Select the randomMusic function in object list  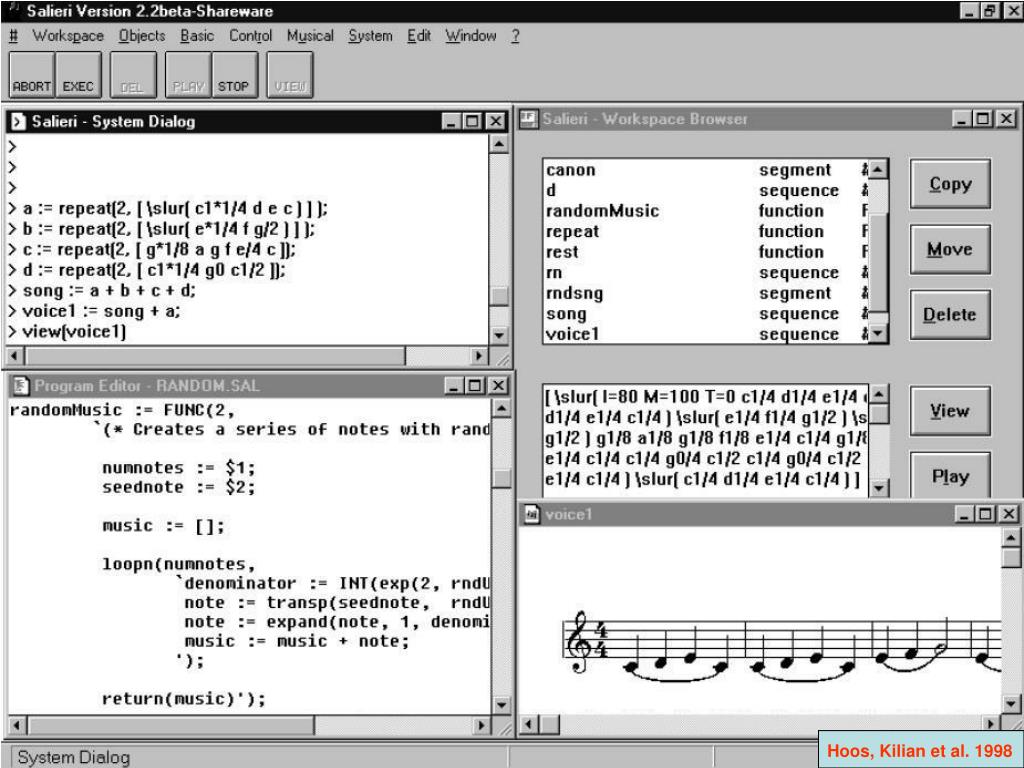[x=706, y=211]
